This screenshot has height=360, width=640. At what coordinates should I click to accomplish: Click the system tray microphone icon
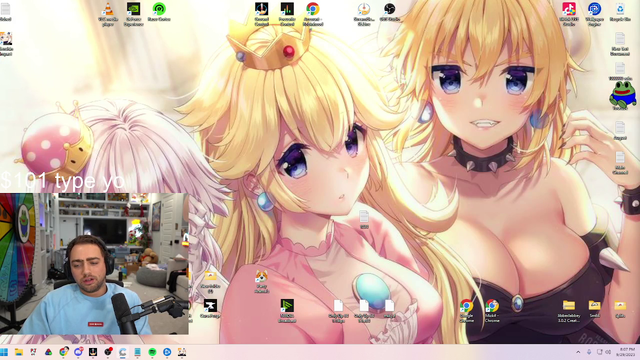(x=589, y=352)
